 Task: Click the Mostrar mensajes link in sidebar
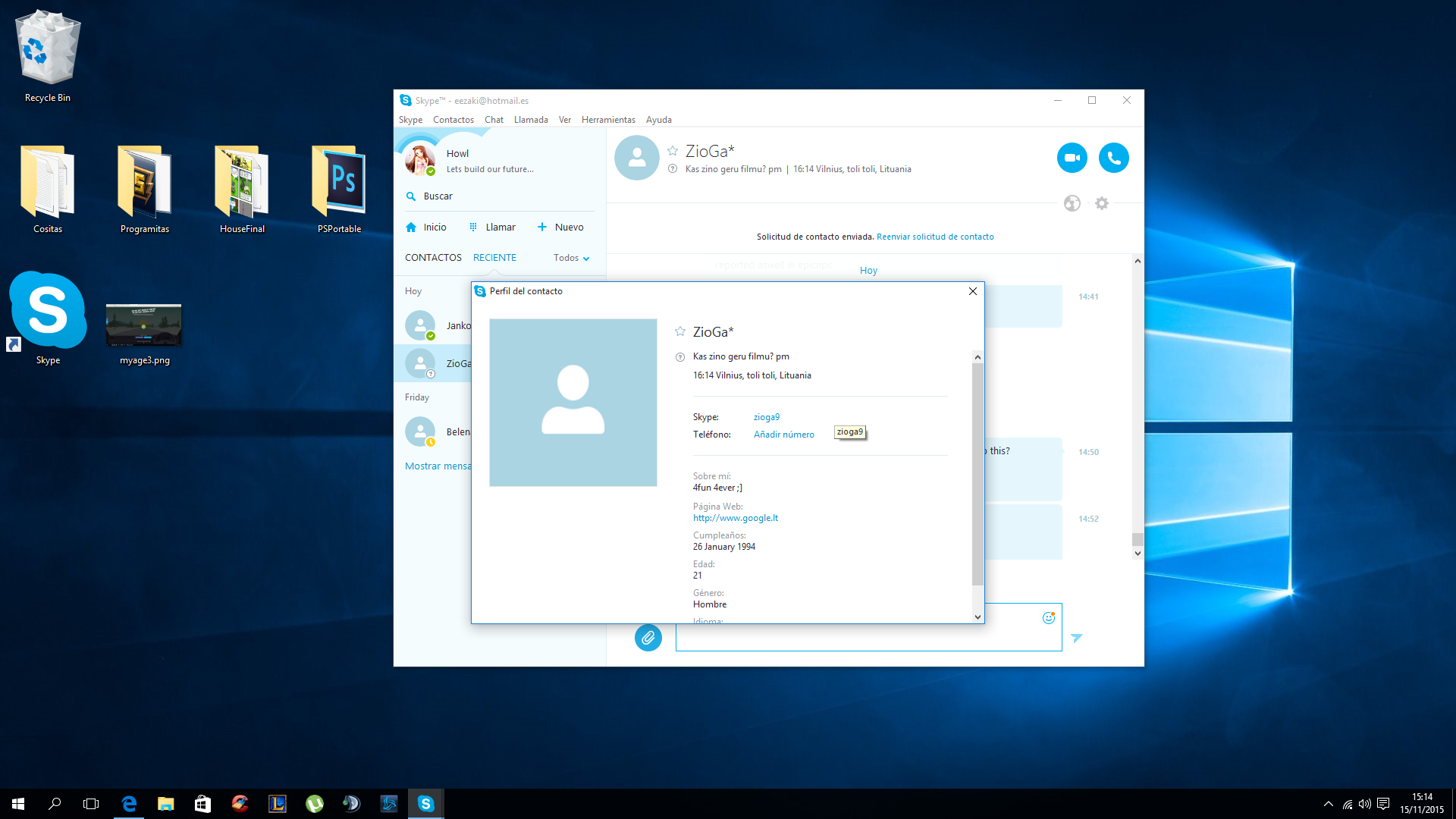[x=438, y=466]
